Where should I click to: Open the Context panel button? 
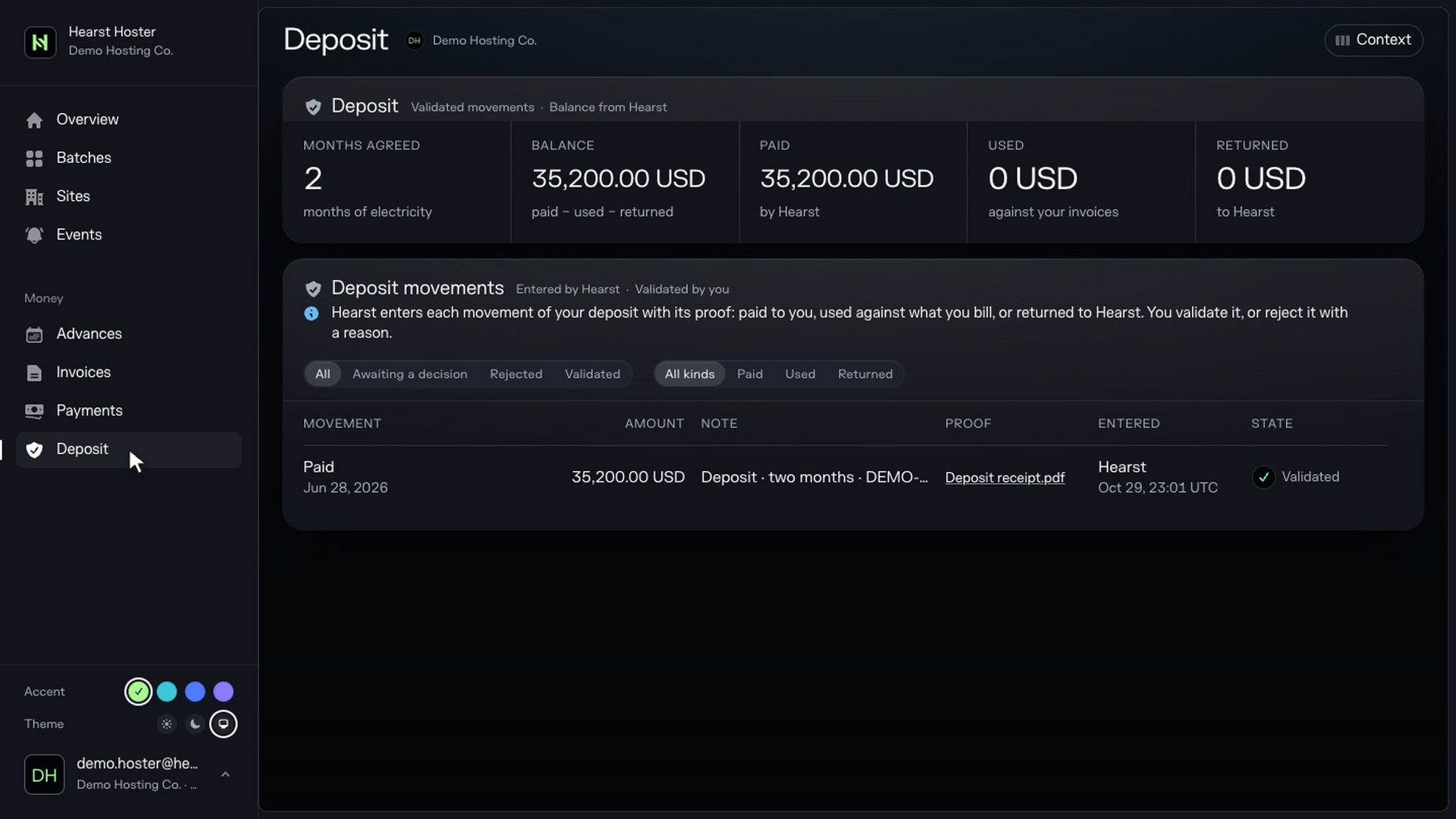tap(1373, 40)
